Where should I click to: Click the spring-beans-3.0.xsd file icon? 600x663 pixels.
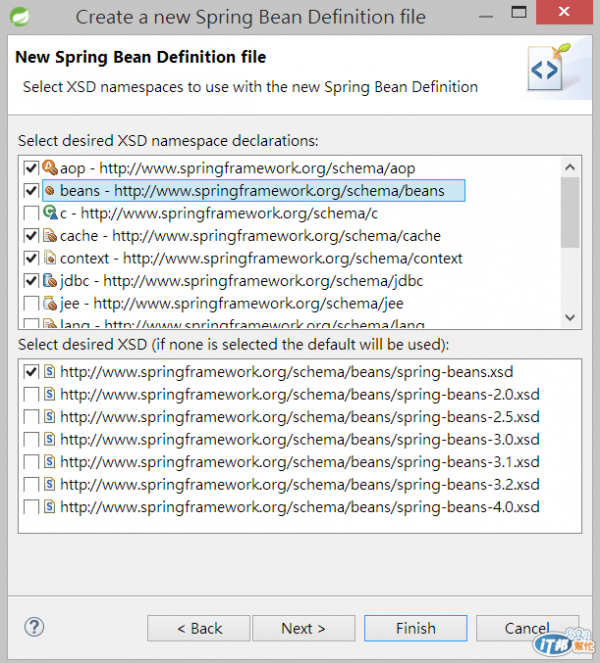(50, 439)
